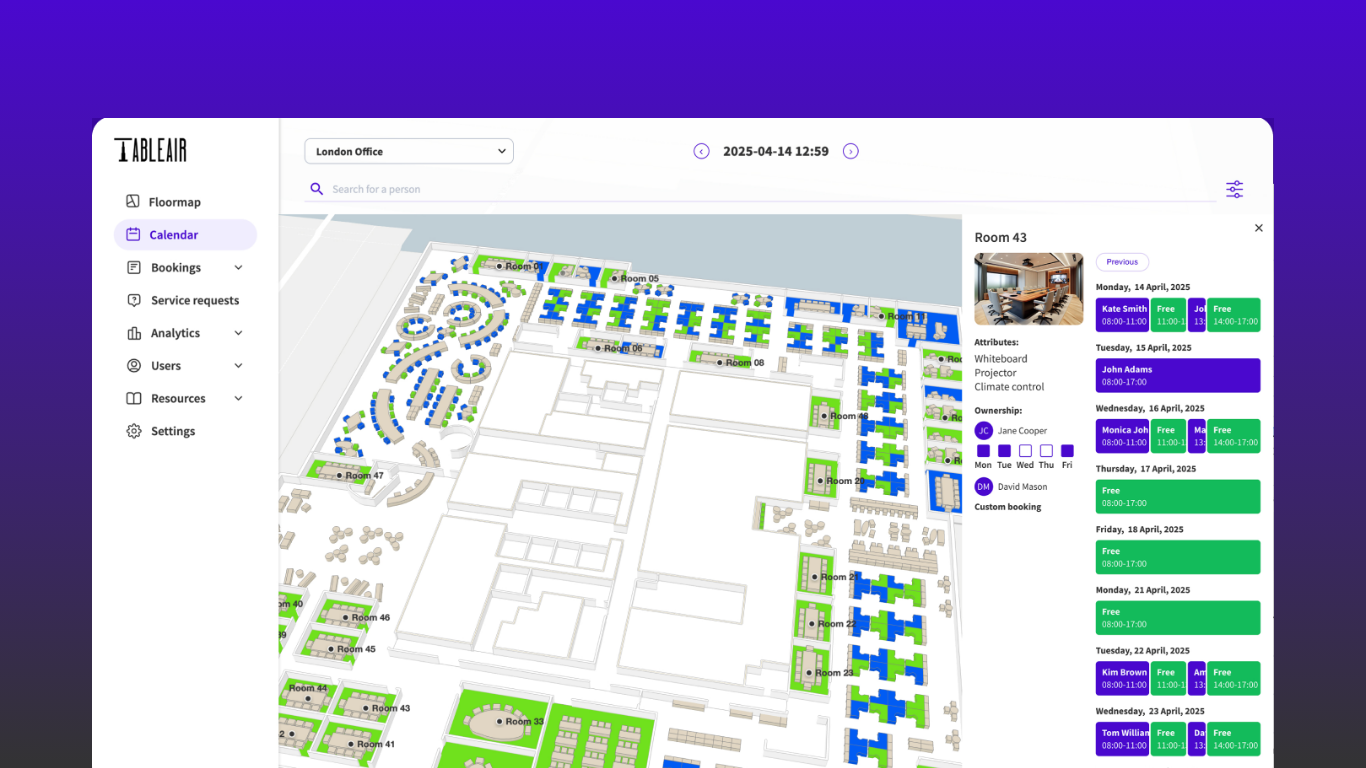Image resolution: width=1366 pixels, height=768 pixels.
Task: Click the Calendar icon in the navigation
Action: 134,234
